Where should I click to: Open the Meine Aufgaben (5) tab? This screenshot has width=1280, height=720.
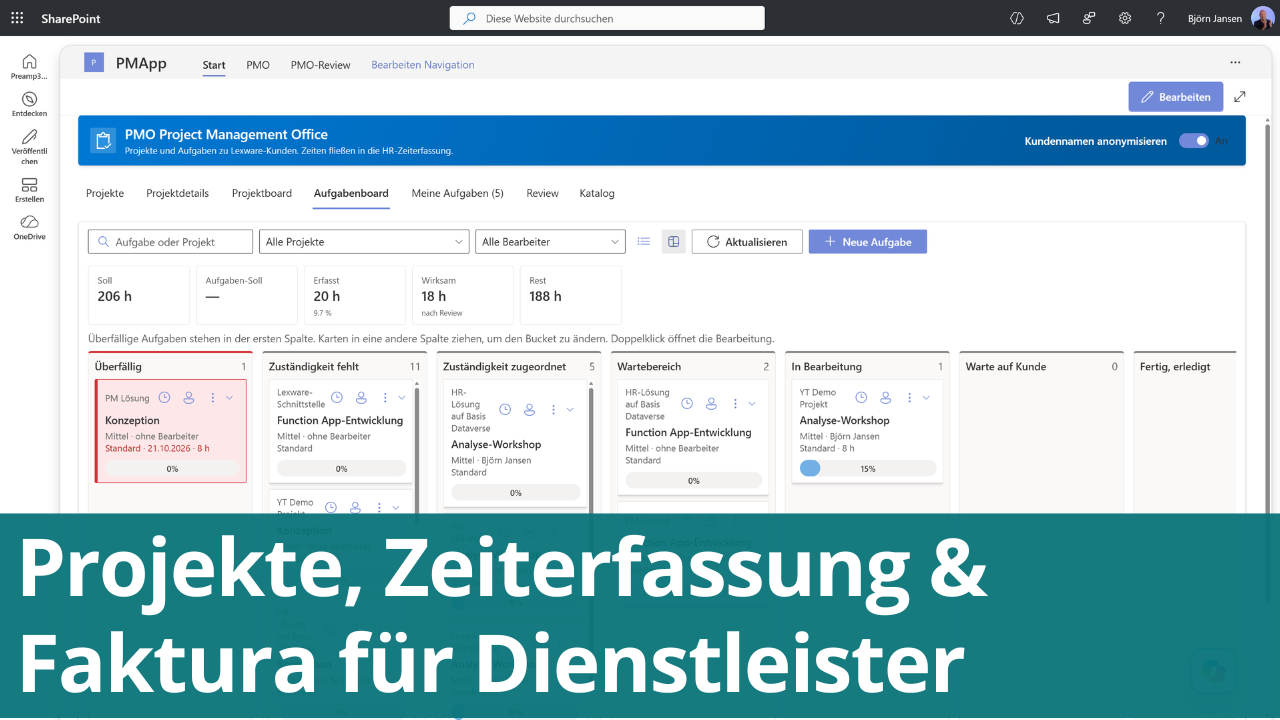click(457, 193)
